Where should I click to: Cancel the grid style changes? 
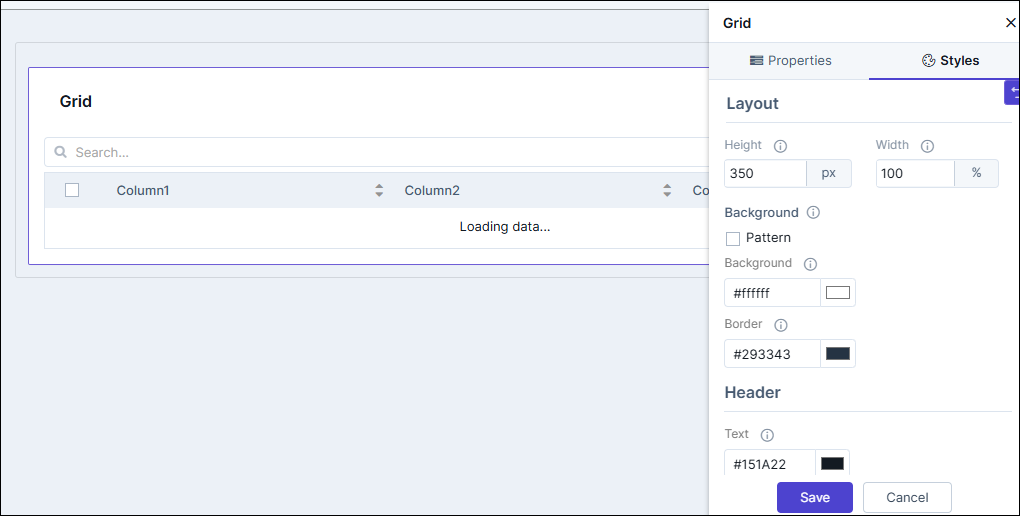907,497
